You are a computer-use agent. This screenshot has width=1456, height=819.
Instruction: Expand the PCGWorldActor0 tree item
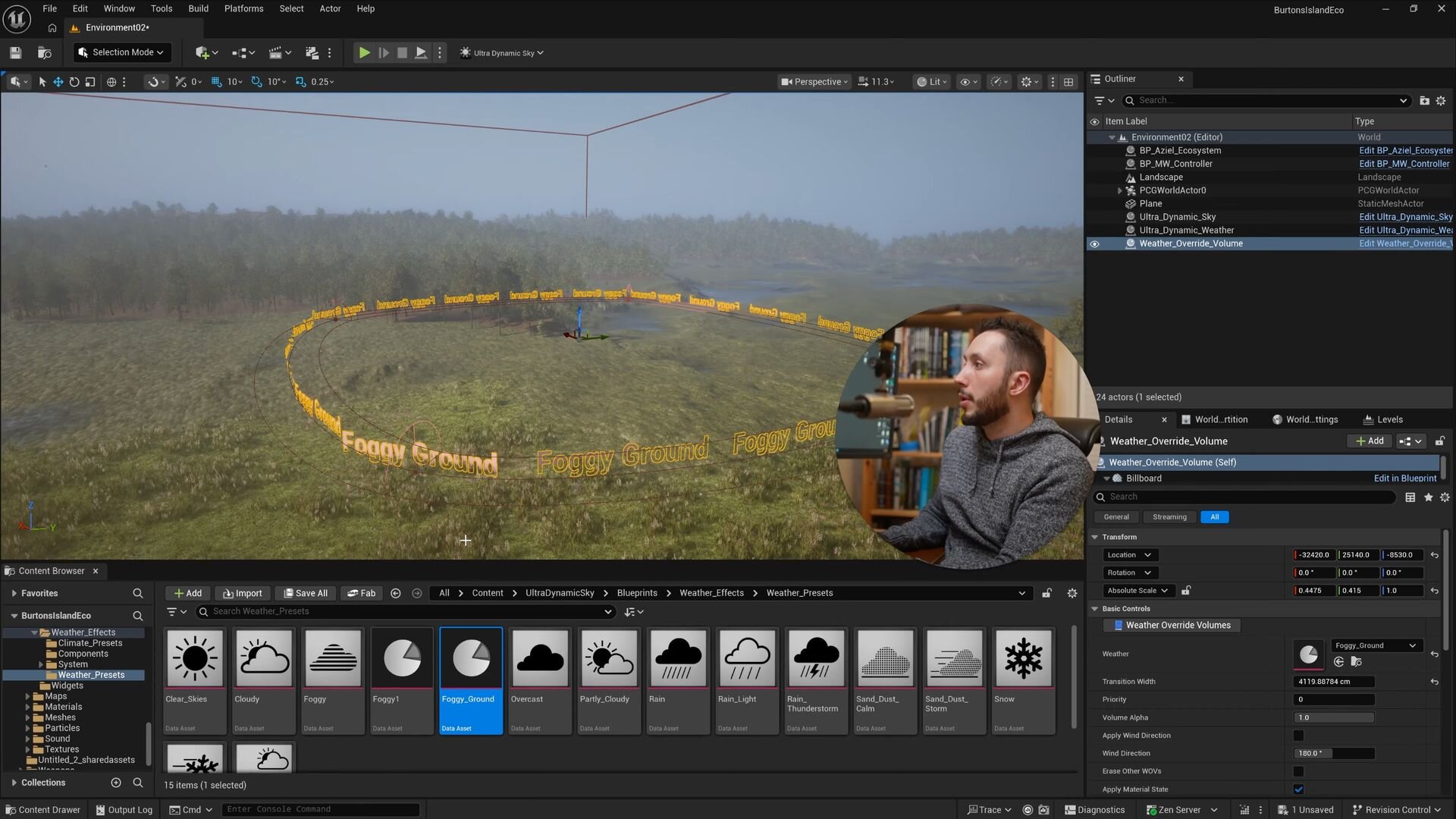click(1120, 191)
